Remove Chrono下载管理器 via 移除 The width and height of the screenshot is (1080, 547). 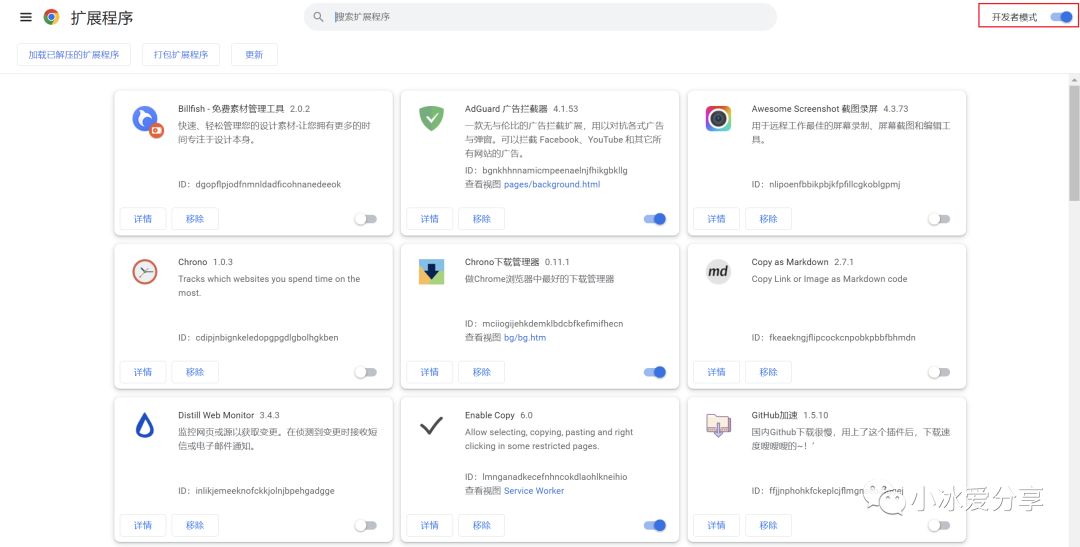pyautogui.click(x=481, y=371)
